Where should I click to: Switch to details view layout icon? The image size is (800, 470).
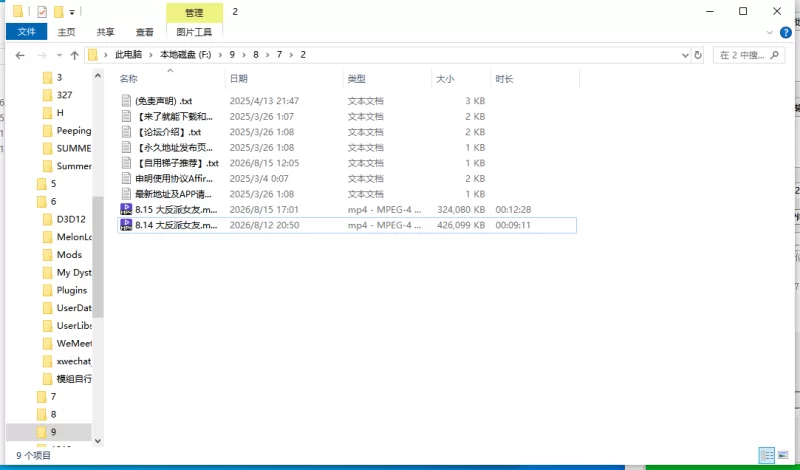tap(766, 455)
